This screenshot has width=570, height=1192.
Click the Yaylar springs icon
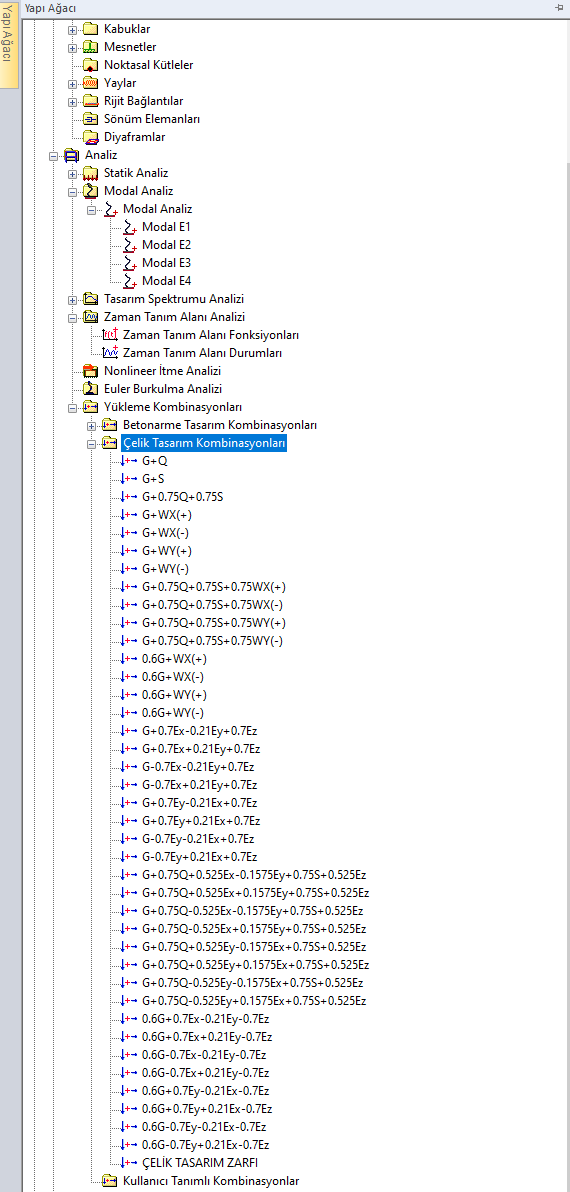tap(91, 83)
